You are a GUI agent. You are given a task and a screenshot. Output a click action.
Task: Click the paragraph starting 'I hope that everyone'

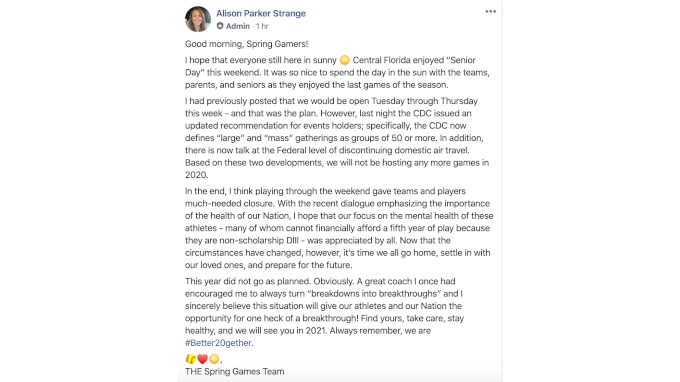pyautogui.click(x=337, y=72)
